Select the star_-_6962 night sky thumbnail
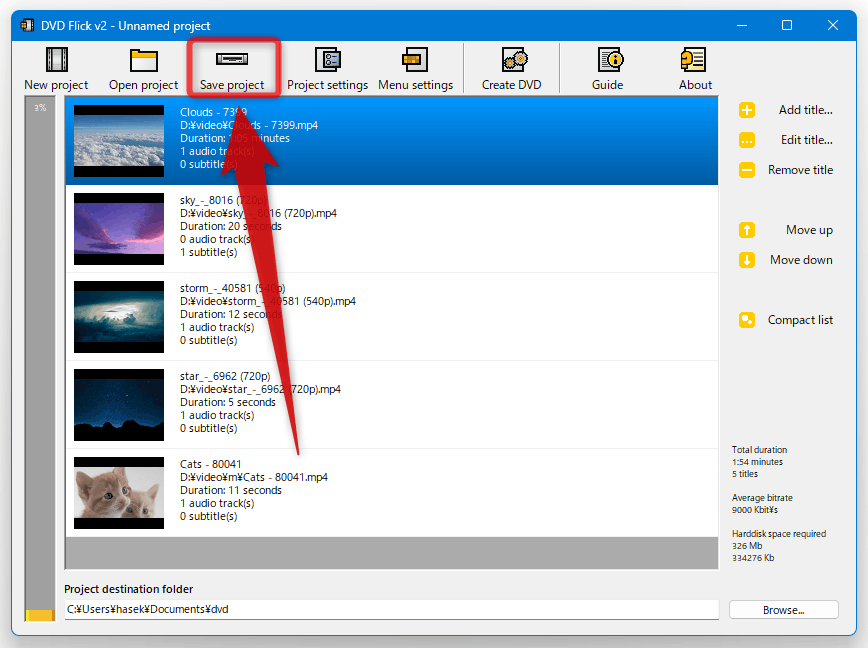 coord(119,405)
